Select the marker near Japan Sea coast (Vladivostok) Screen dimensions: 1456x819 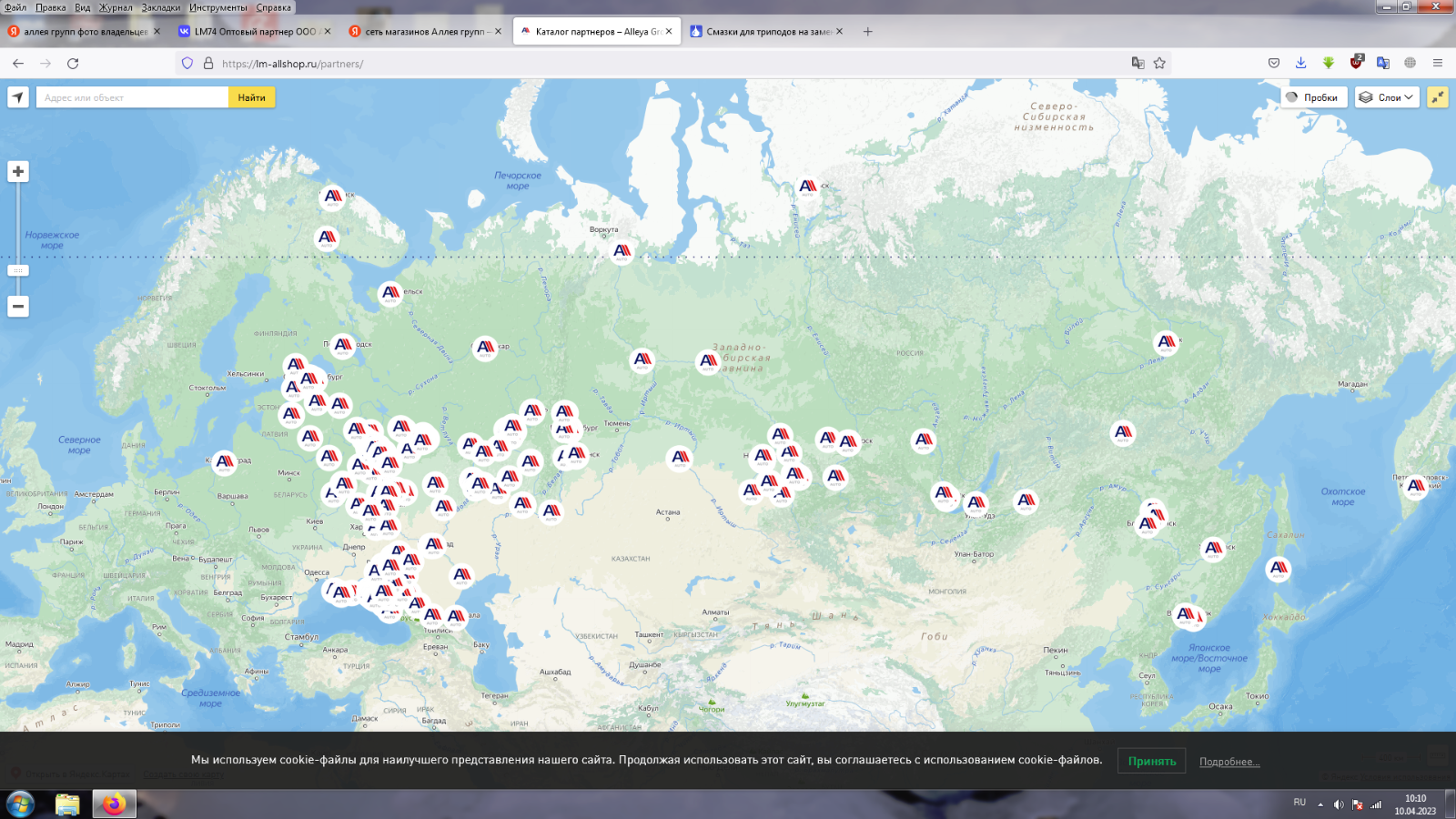[x=1186, y=616]
